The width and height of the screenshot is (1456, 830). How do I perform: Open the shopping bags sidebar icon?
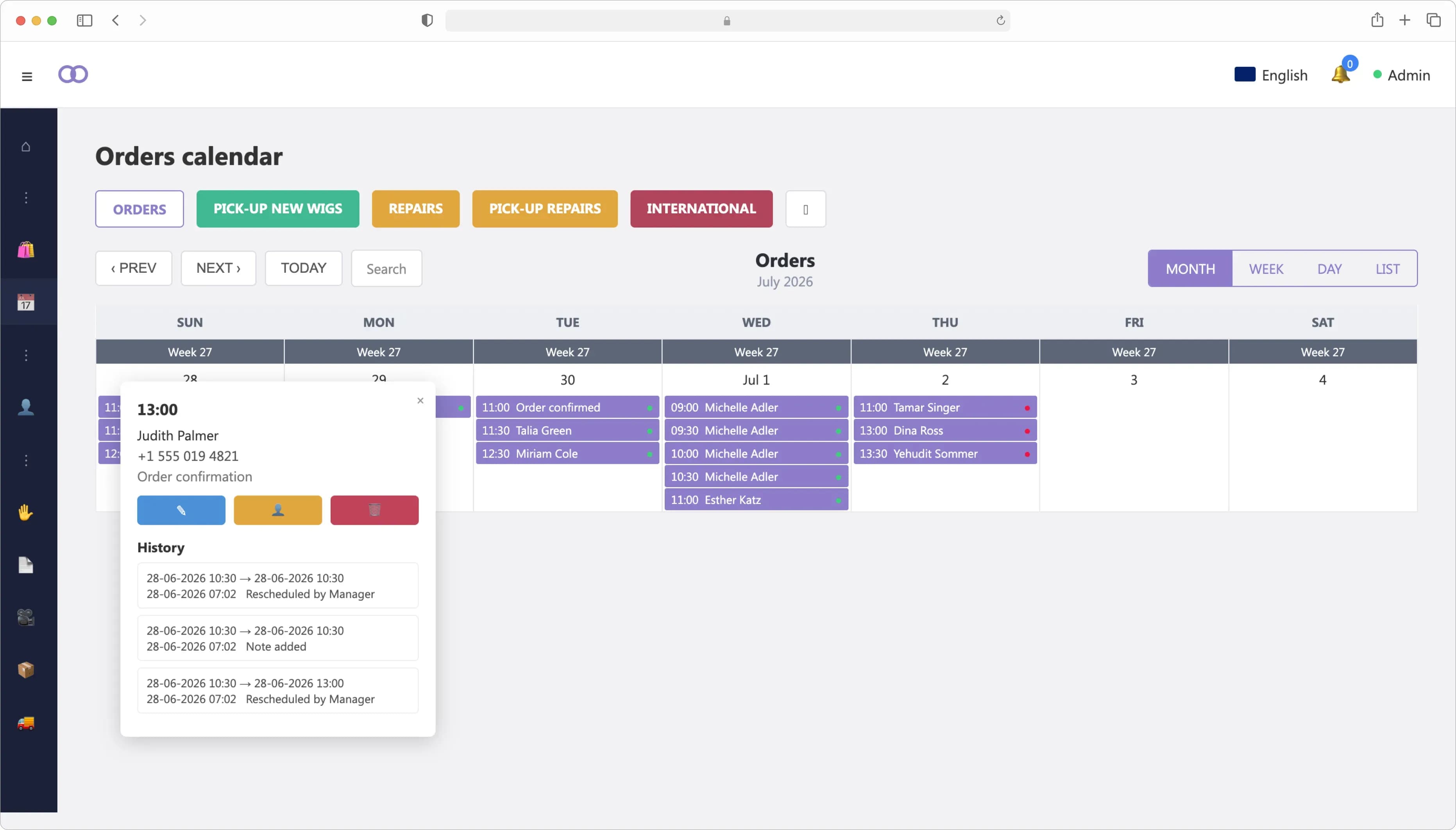(26, 249)
